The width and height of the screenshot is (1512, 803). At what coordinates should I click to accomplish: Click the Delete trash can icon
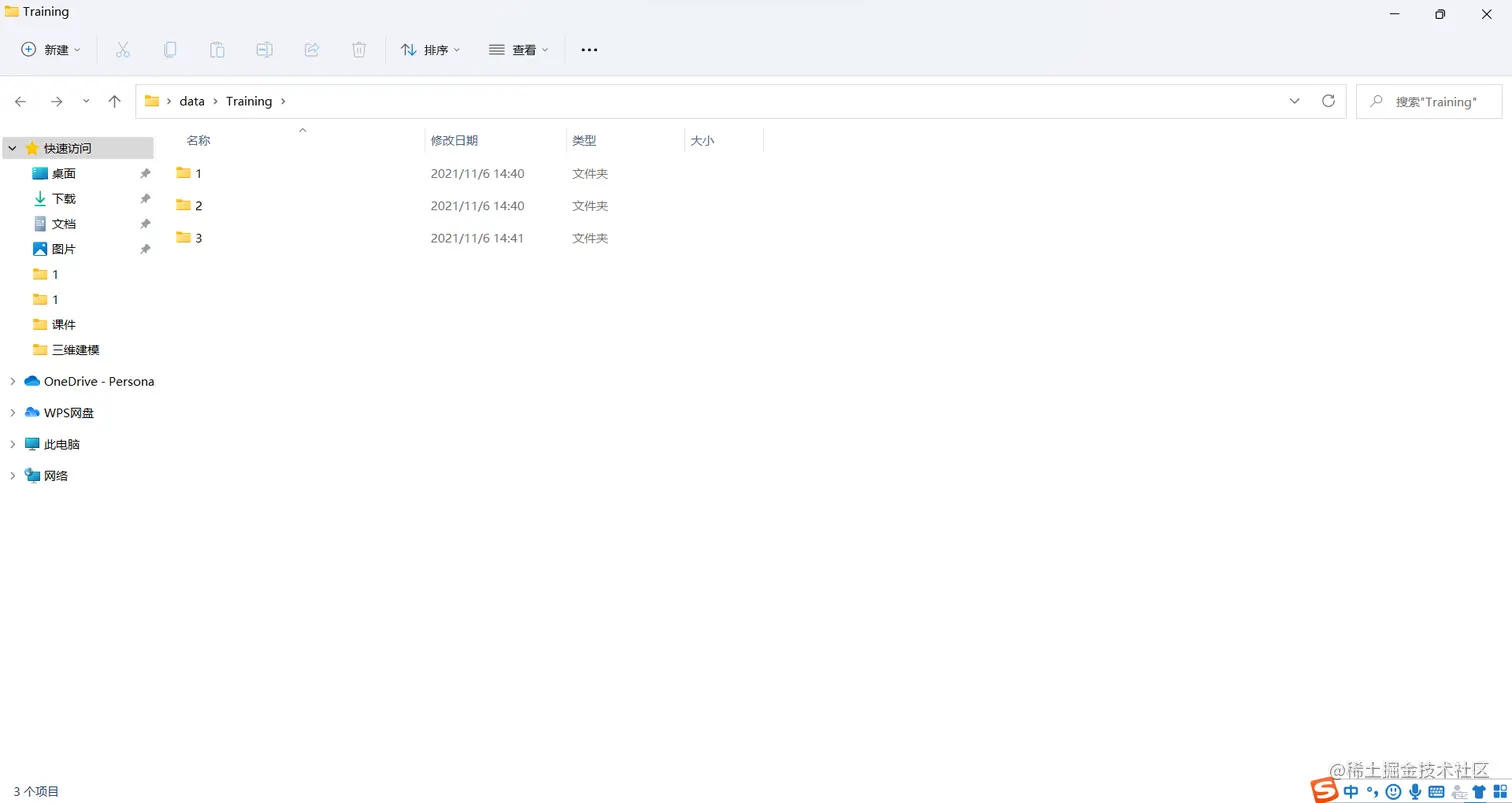(x=359, y=49)
